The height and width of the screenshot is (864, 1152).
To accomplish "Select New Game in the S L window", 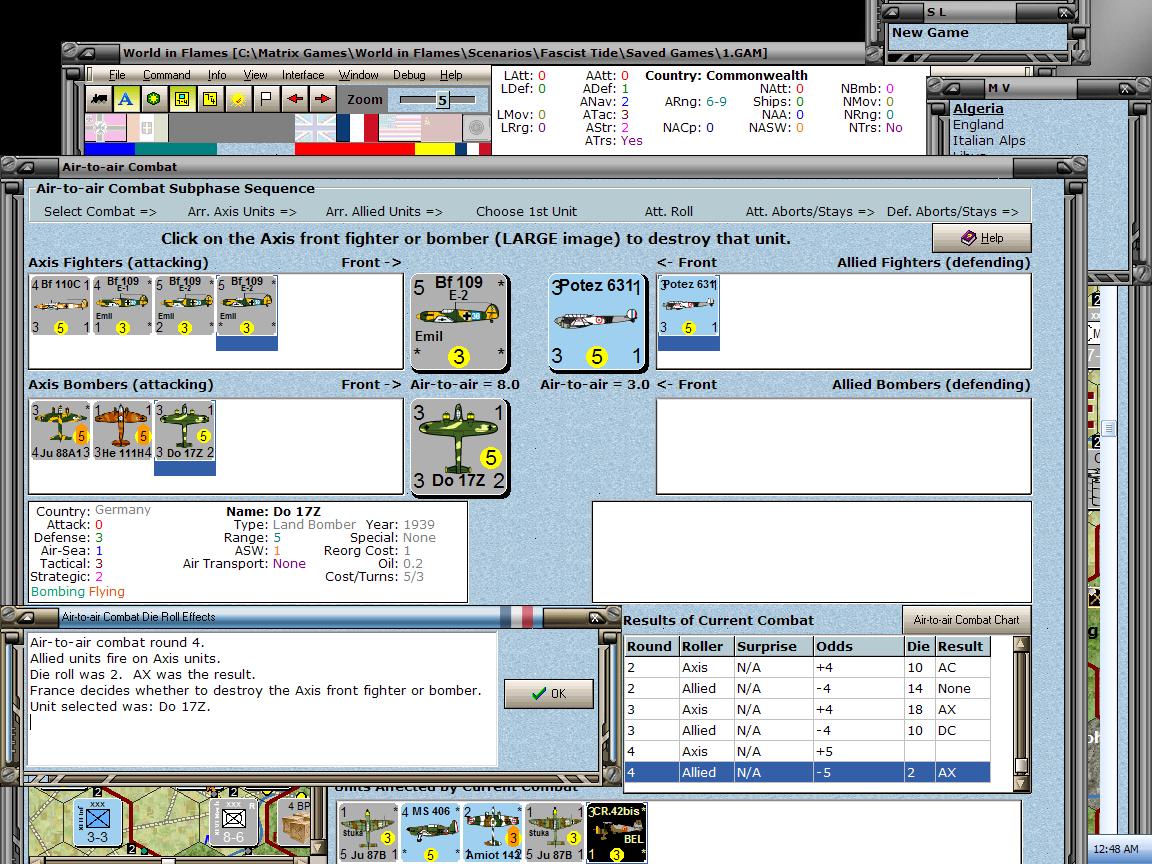I will tap(929, 33).
